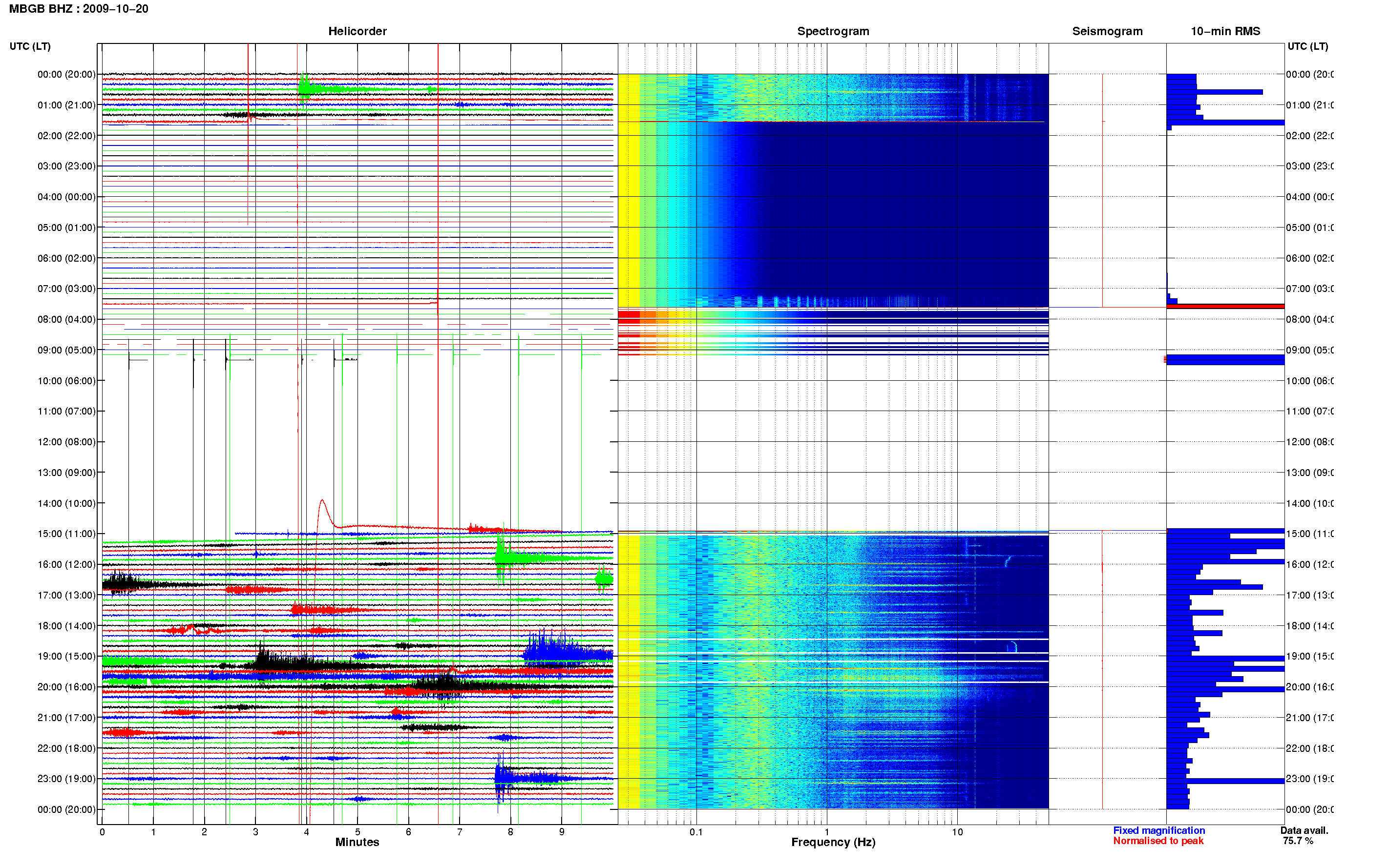The image size is (1389, 868).
Task: Click the left '10:00 (06:00)' time label
Action: (x=66, y=381)
